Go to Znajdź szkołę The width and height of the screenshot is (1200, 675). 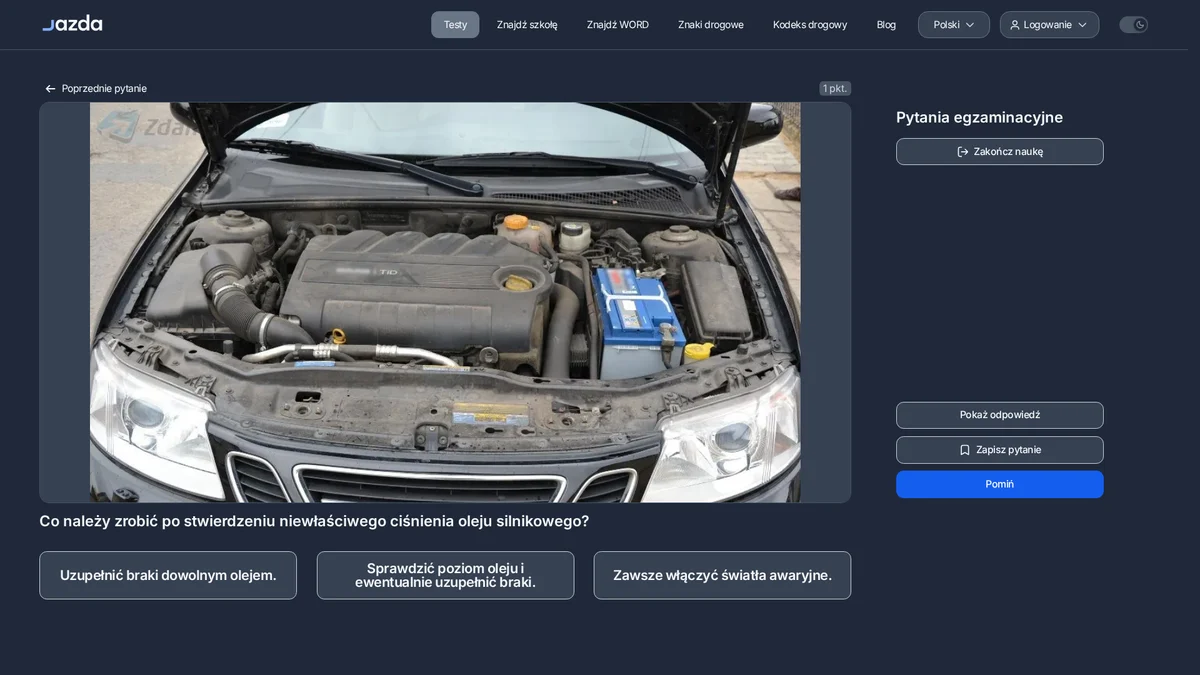(527, 25)
